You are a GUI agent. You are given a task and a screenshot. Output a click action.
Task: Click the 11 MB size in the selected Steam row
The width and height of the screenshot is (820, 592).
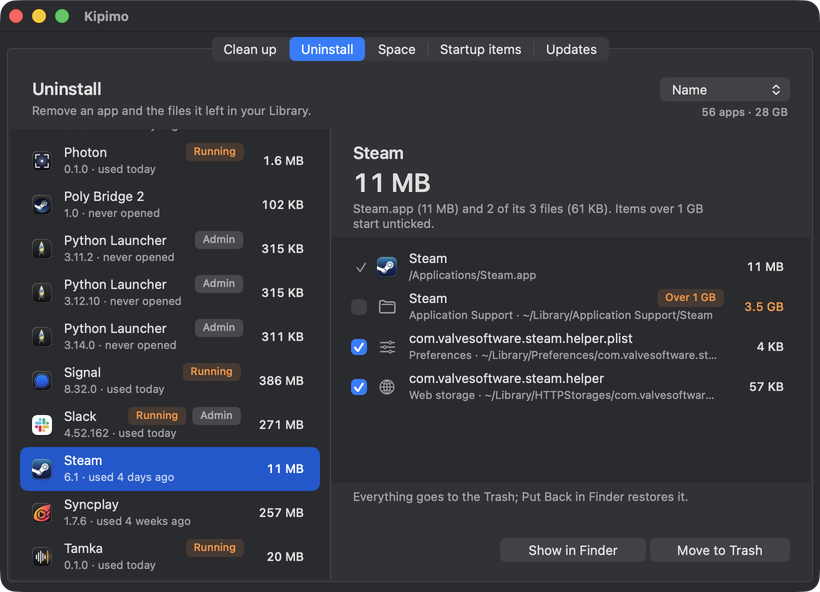coord(285,469)
